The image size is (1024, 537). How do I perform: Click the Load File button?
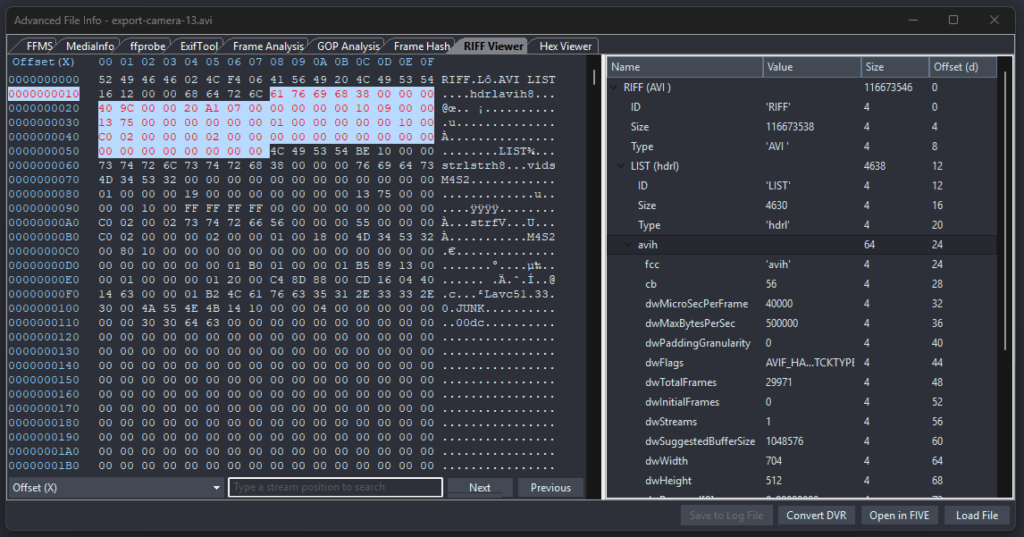[977, 515]
